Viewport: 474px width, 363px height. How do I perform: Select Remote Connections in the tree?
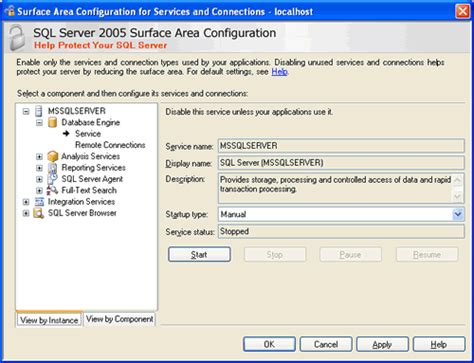(110, 145)
